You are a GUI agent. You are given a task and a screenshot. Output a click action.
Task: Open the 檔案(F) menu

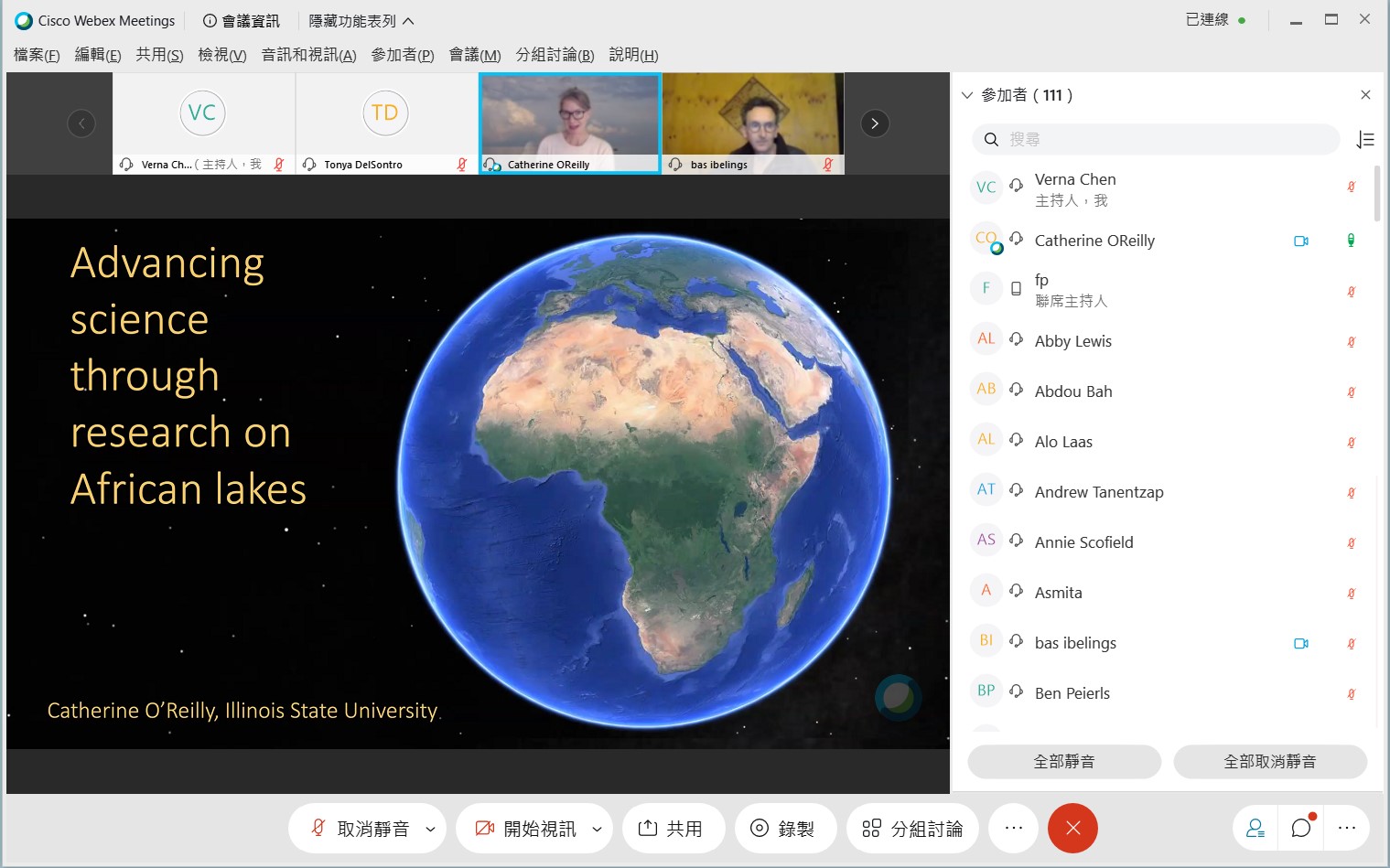point(37,55)
